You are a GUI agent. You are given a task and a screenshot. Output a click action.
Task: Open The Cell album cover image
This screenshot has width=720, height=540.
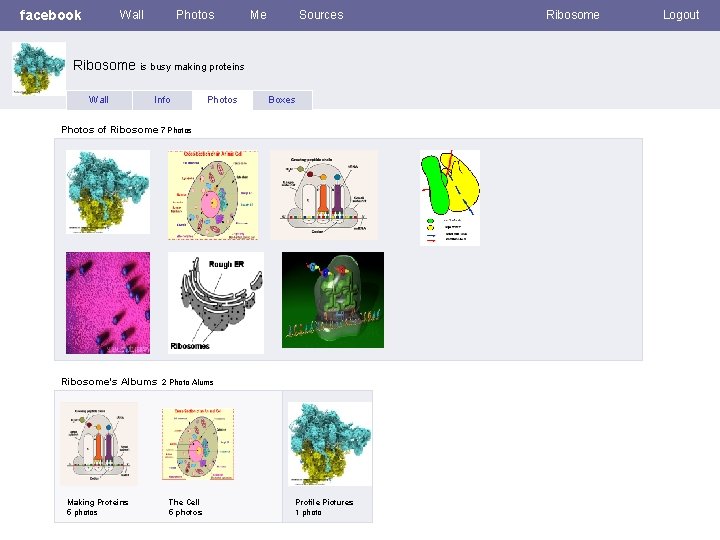pyautogui.click(x=198, y=444)
